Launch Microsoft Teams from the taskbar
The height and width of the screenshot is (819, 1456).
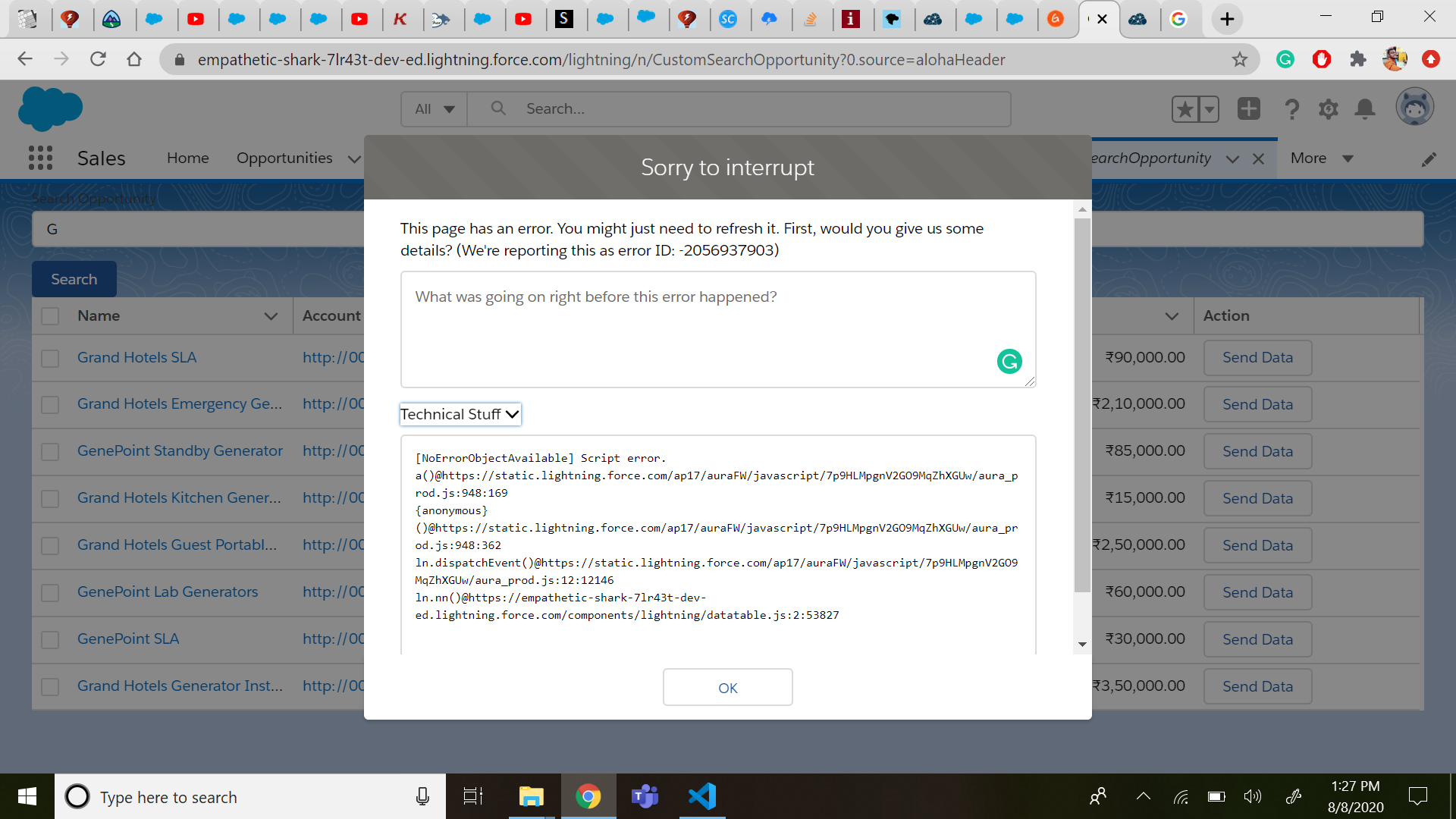(x=645, y=796)
